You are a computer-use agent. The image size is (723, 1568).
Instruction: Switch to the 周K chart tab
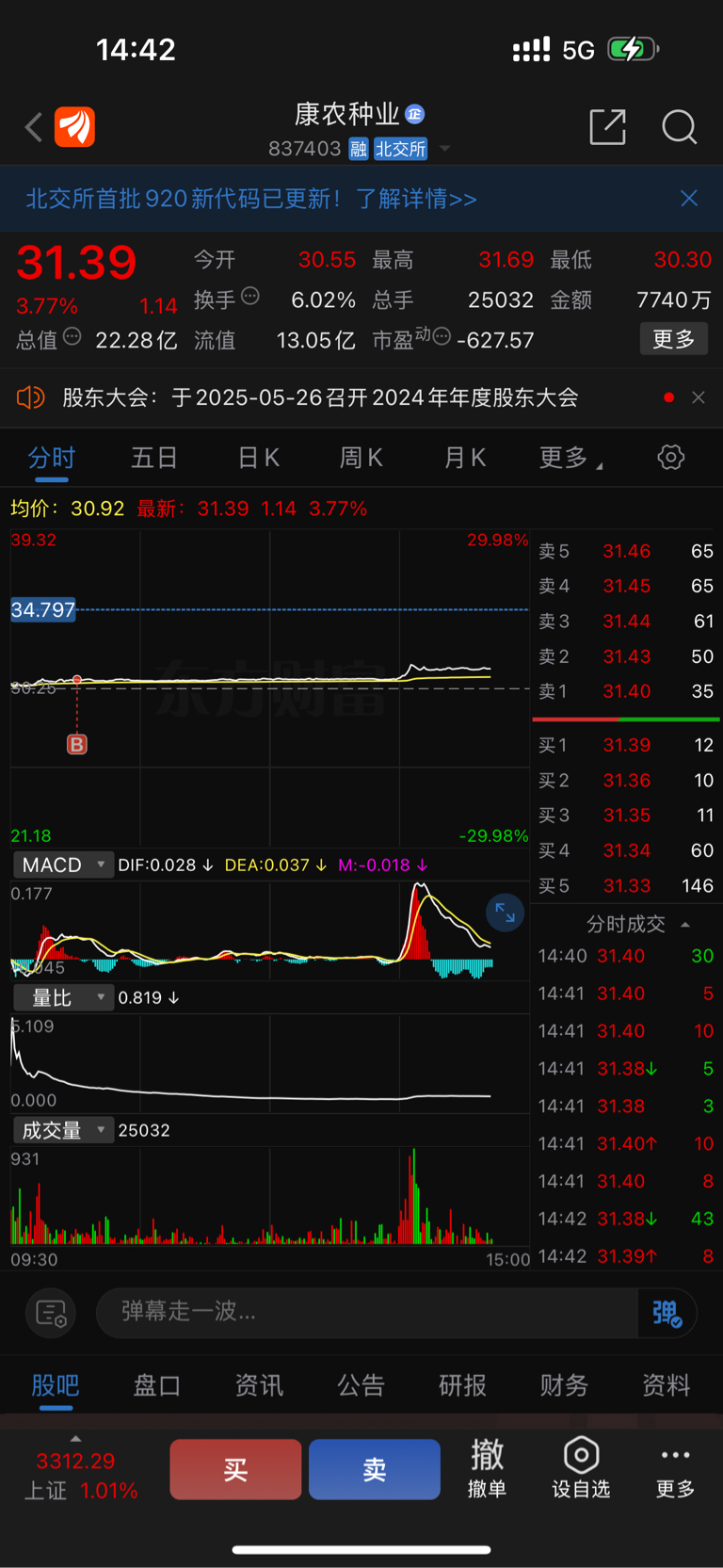pyautogui.click(x=361, y=458)
